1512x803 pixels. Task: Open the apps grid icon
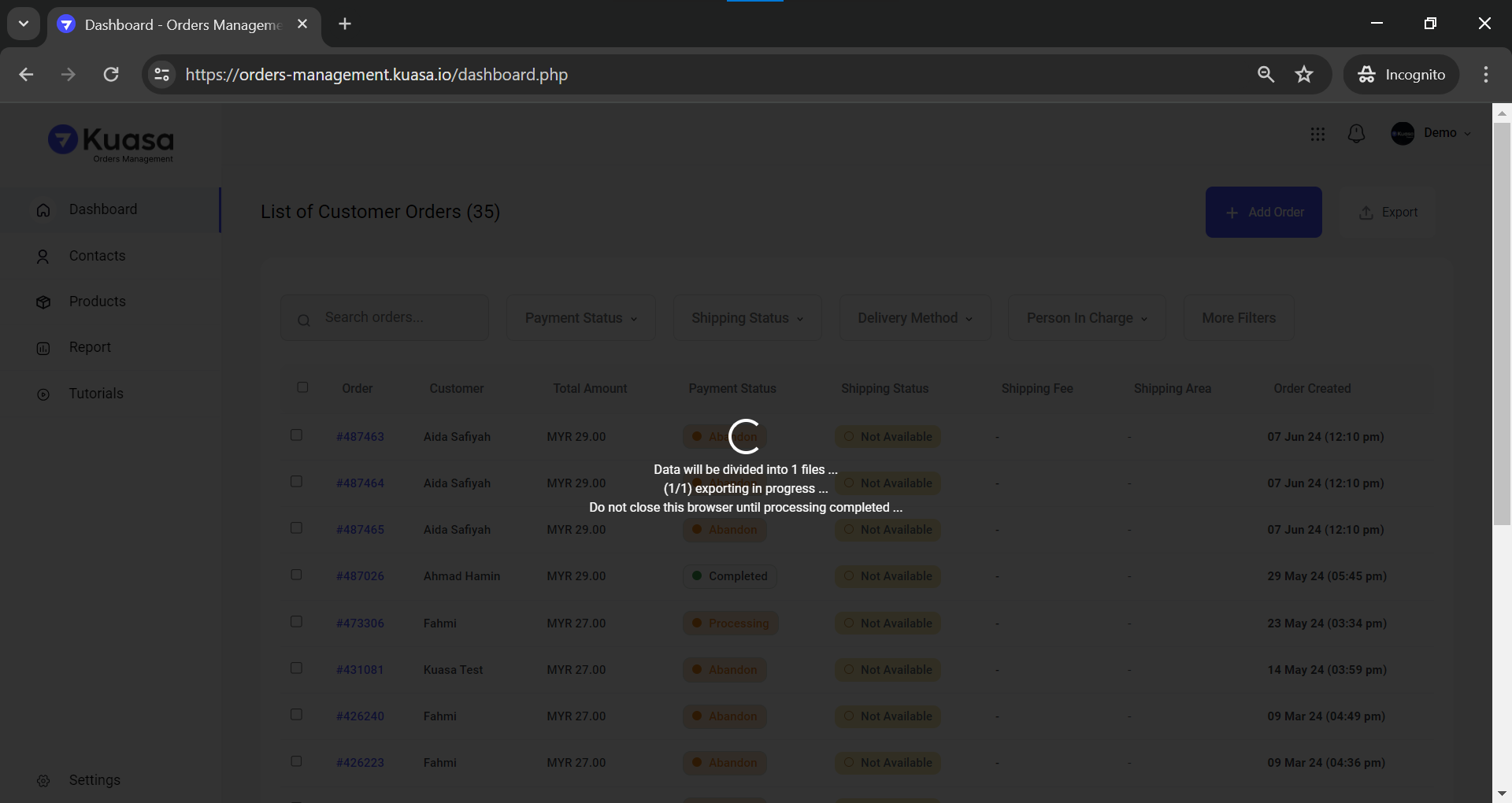click(1317, 134)
